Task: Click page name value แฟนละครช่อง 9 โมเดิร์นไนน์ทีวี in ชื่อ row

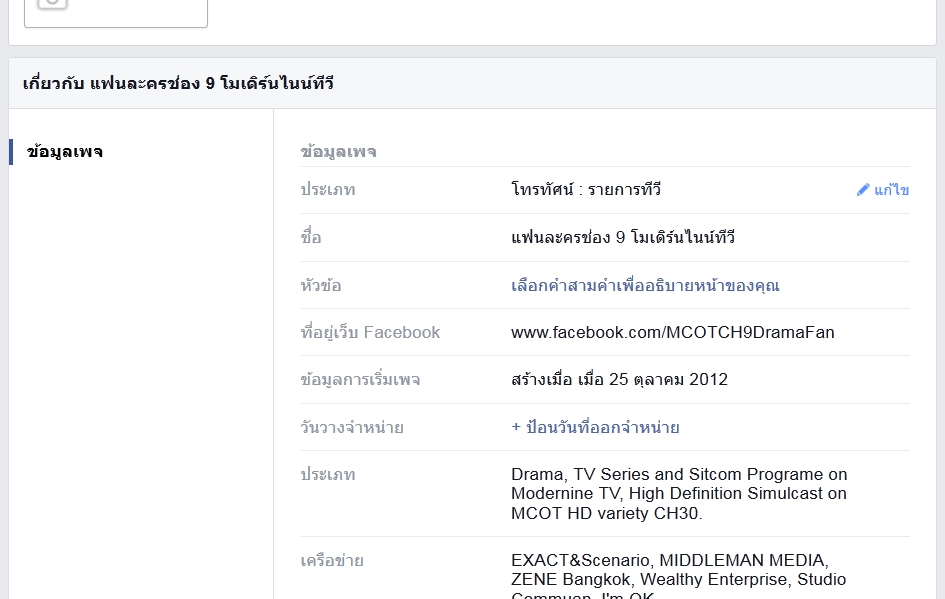Action: coord(623,237)
